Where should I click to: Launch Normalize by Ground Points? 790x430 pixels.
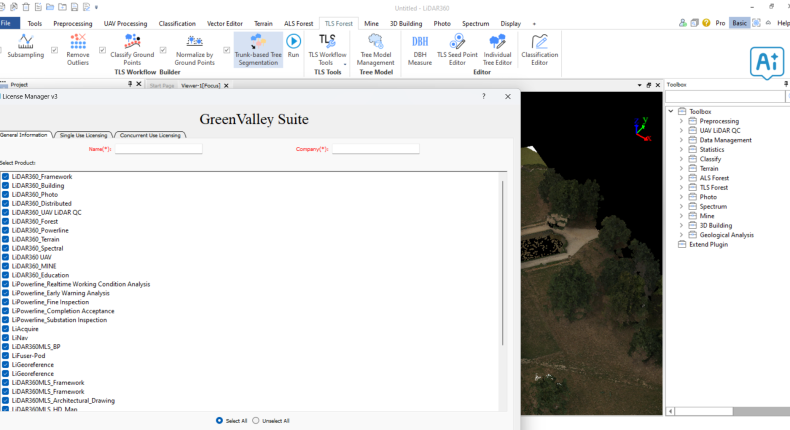pos(194,49)
